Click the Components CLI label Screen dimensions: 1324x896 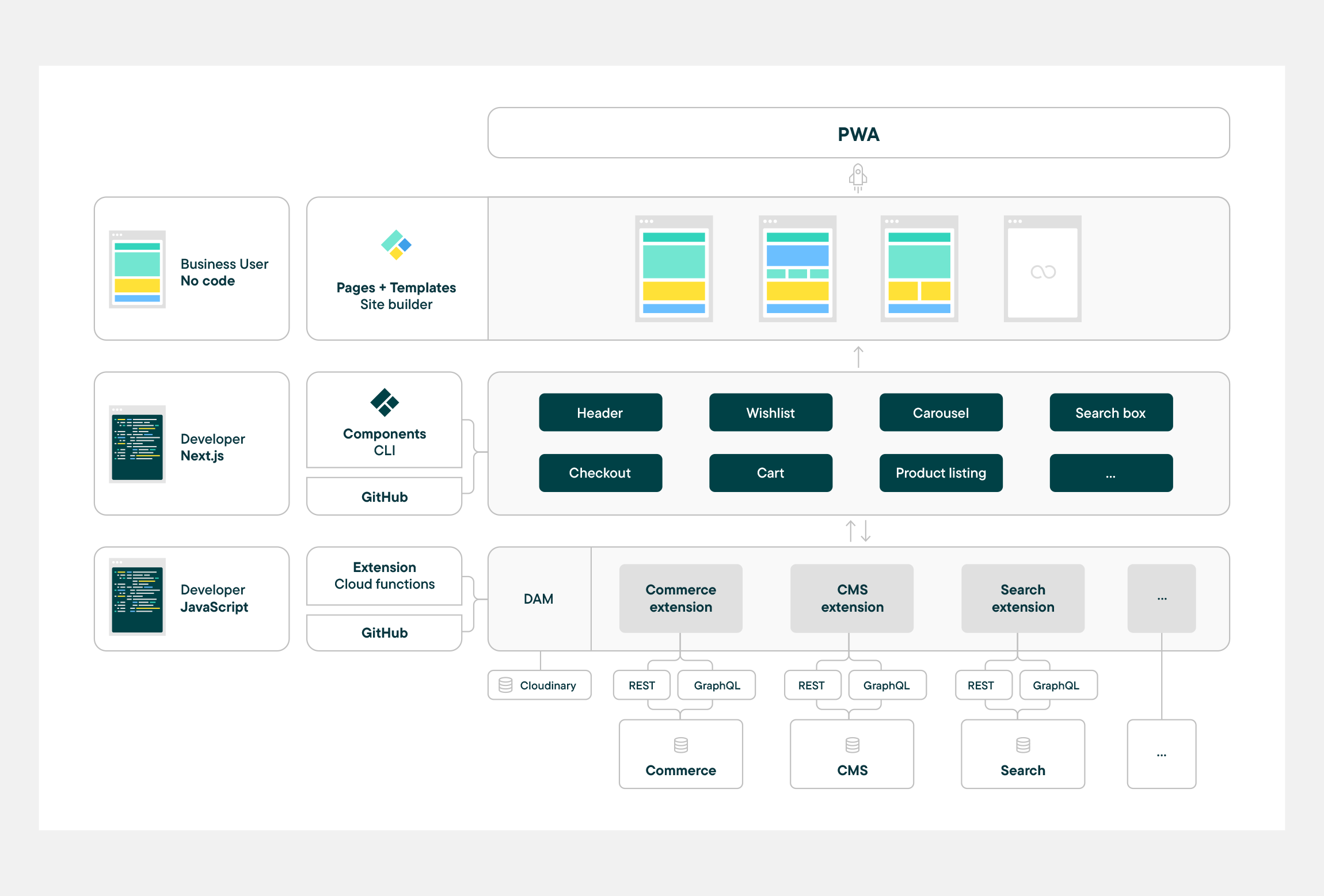pyautogui.click(x=385, y=442)
